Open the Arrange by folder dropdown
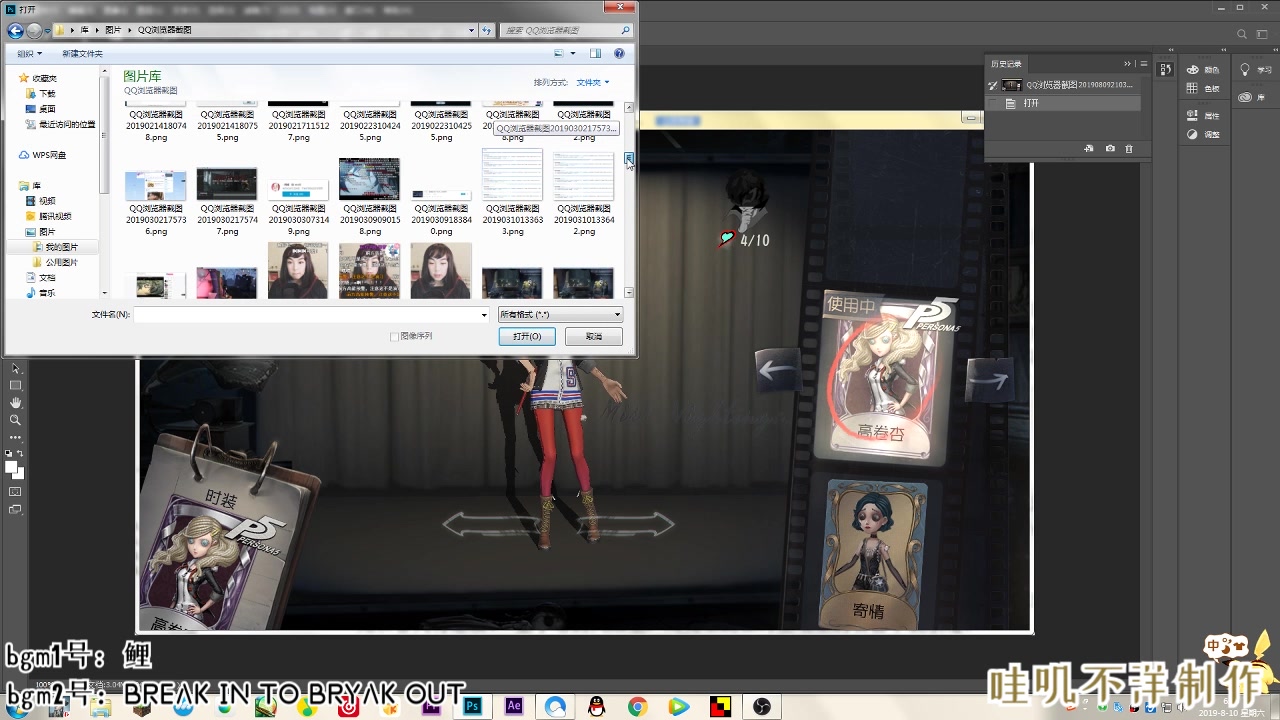The height and width of the screenshot is (720, 1280). coord(592,82)
